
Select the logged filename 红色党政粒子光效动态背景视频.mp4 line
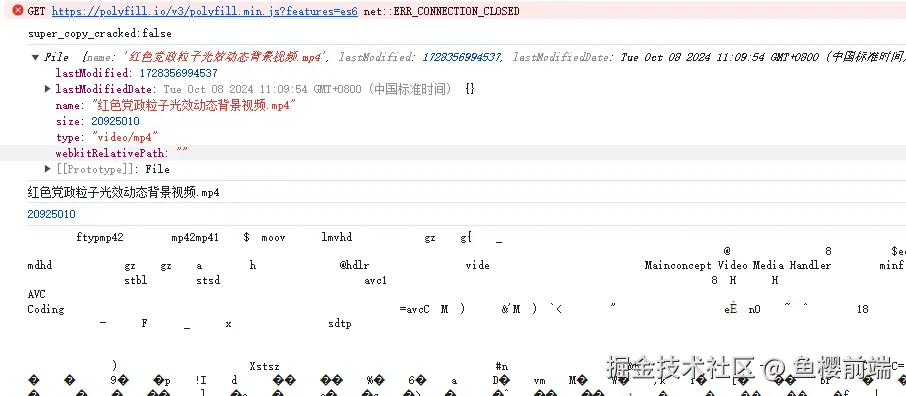[x=124, y=193]
